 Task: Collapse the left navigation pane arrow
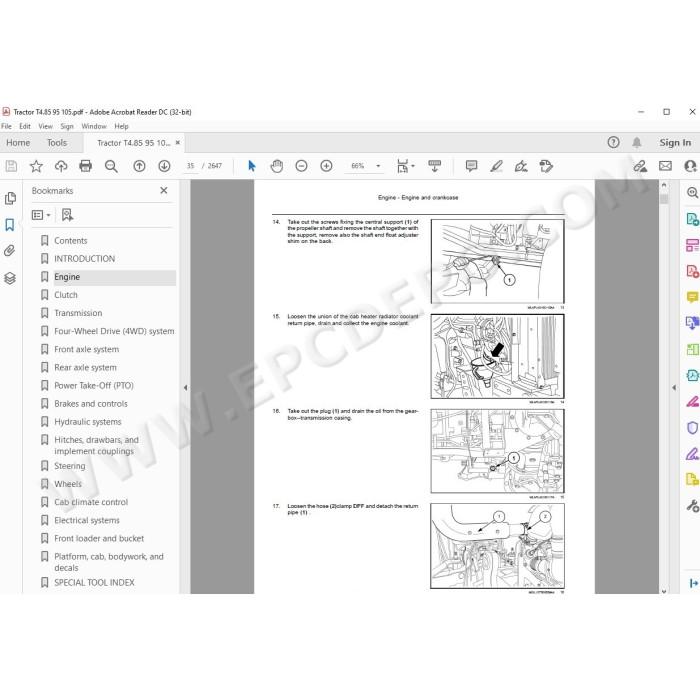pos(185,388)
